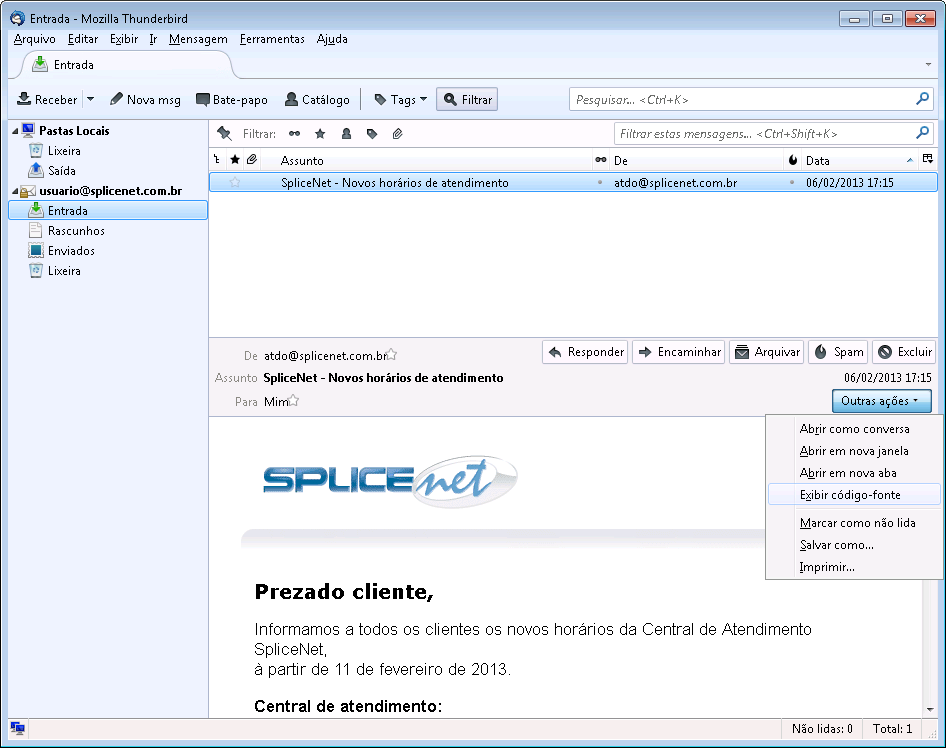Open the Ir menu

pyautogui.click(x=153, y=39)
